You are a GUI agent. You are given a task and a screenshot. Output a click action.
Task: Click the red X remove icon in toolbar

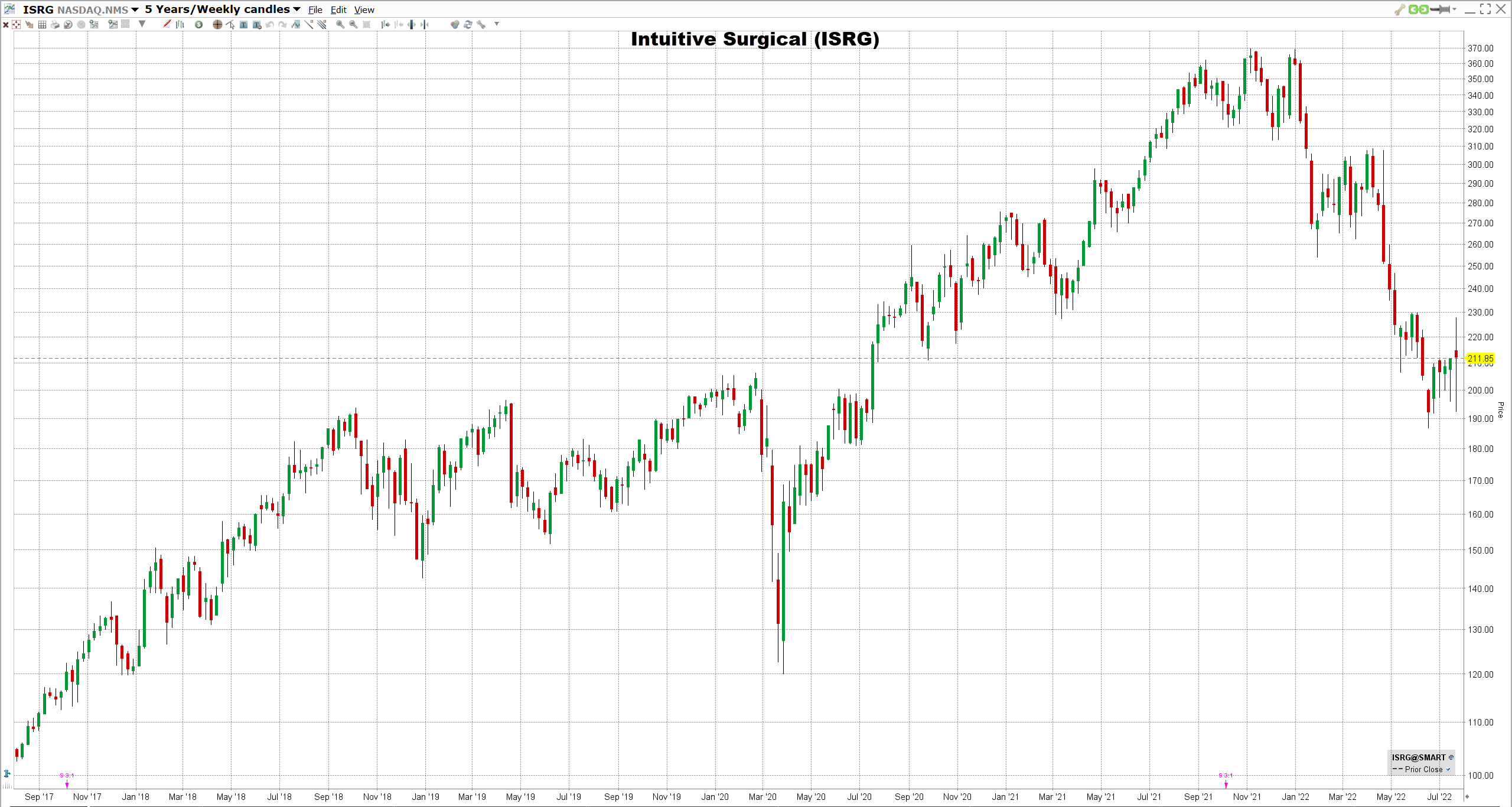(6, 25)
